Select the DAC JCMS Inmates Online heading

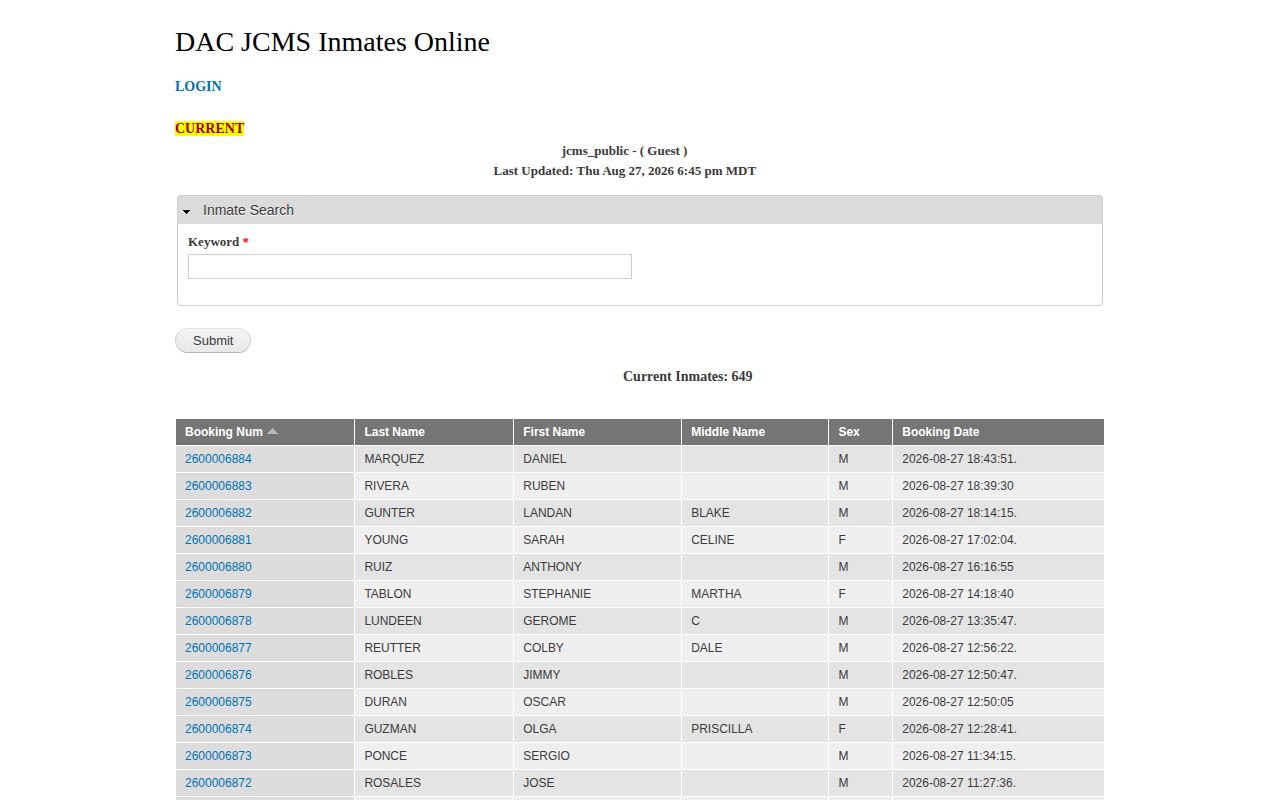coord(332,42)
